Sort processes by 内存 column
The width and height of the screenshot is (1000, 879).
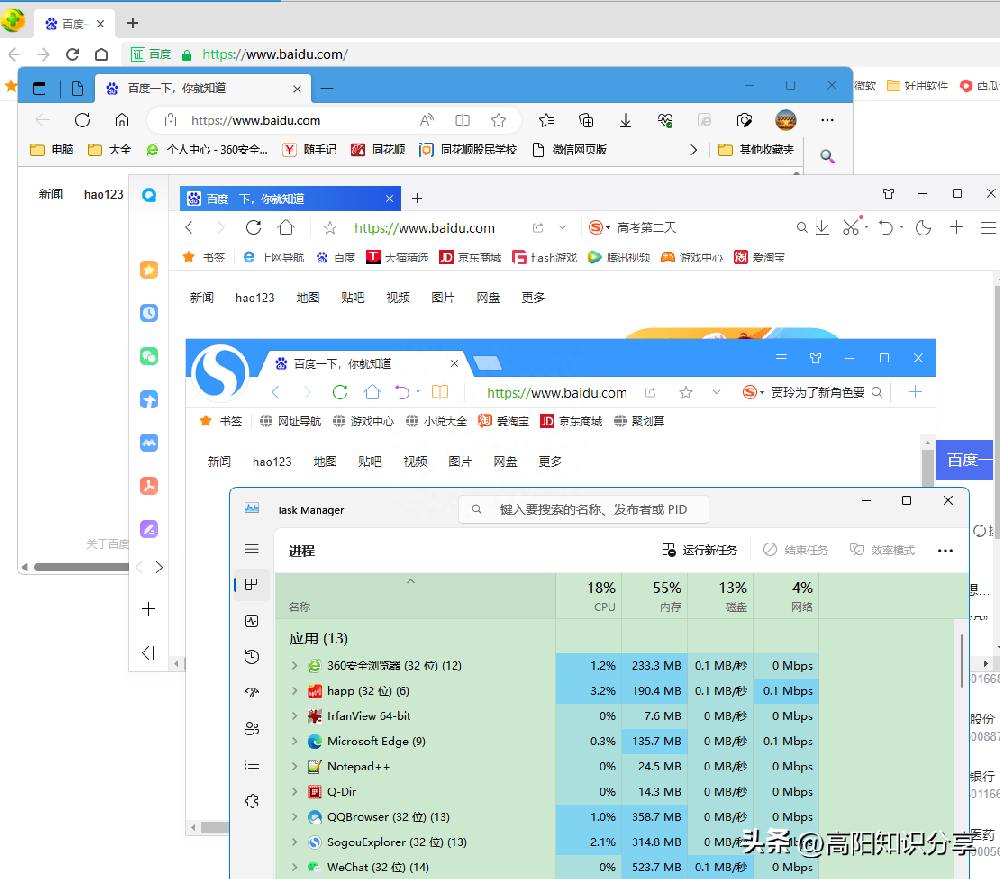pyautogui.click(x=655, y=596)
